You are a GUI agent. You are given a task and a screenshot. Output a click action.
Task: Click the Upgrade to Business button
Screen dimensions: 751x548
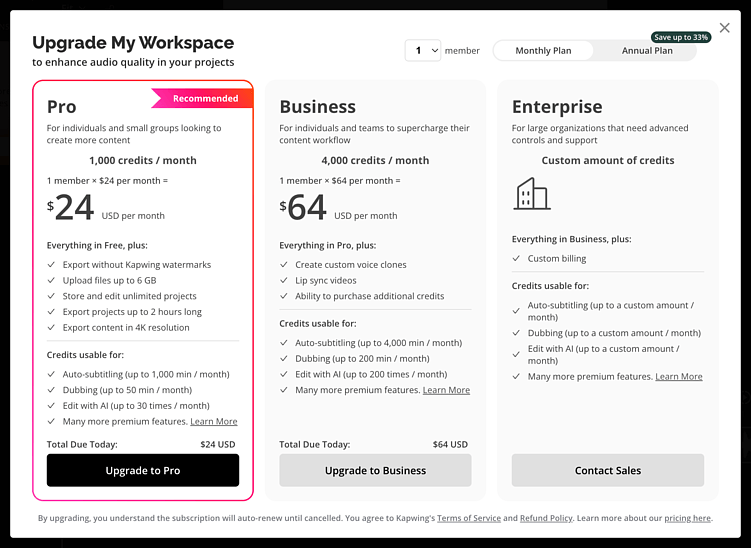click(375, 470)
